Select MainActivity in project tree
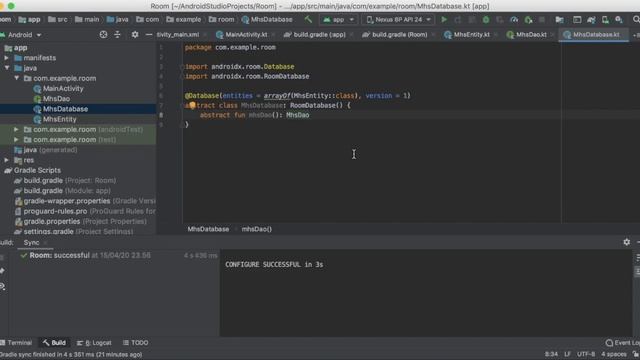Screen dimensions: 640x360 point(63,89)
